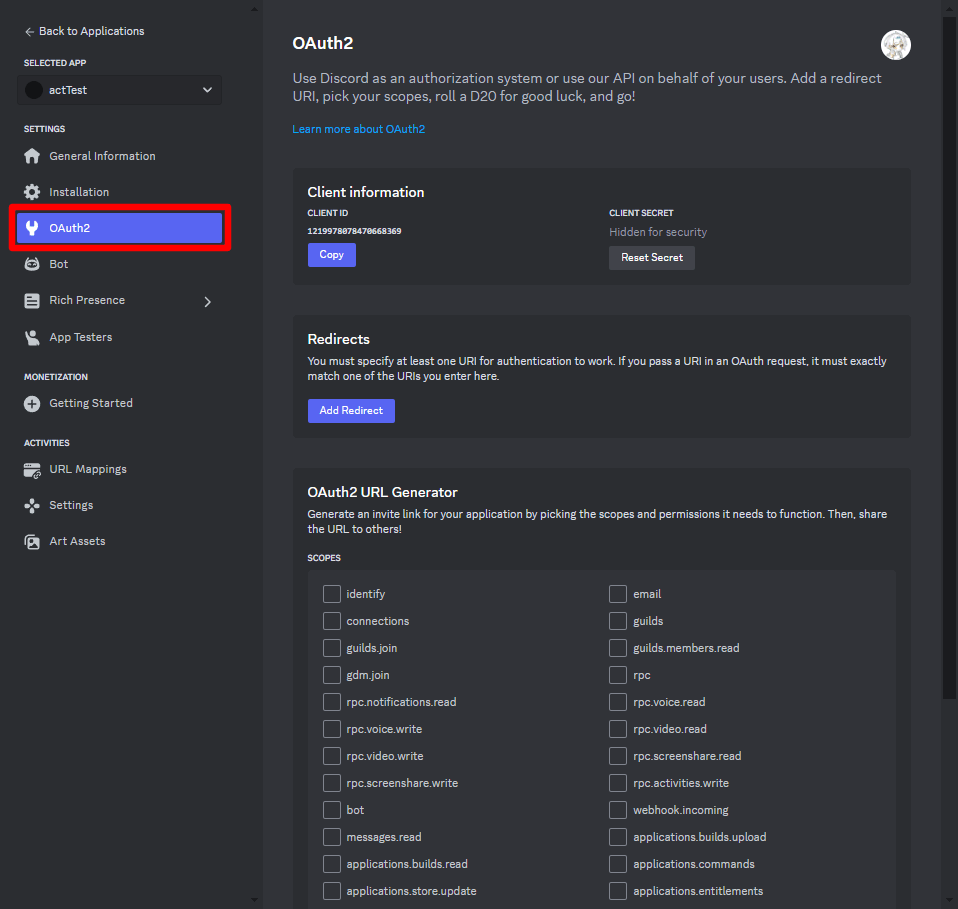Viewport: 958px width, 909px height.
Task: Click the Activities Settings gamepad icon
Action: 32,506
